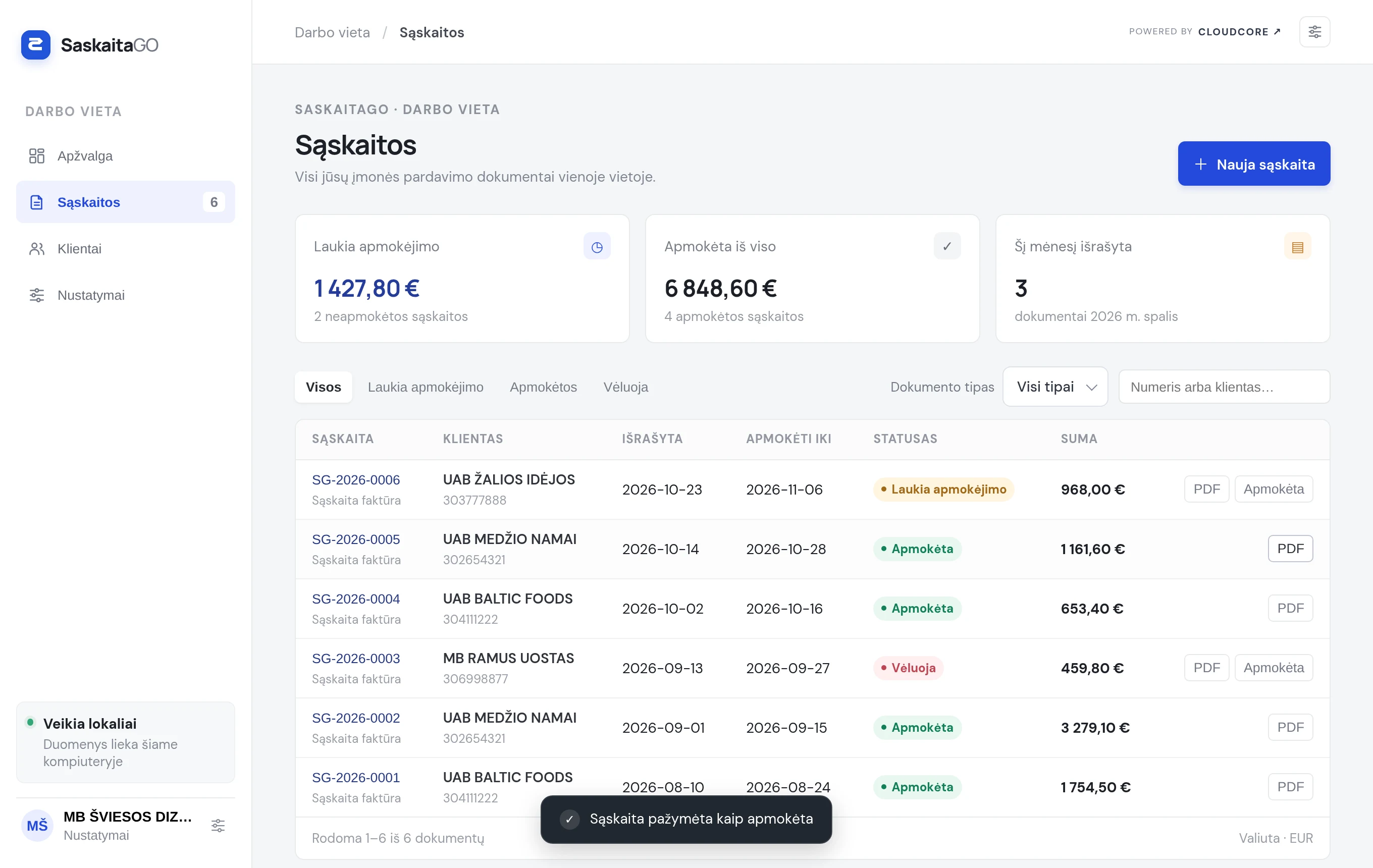The height and width of the screenshot is (868, 1373).
Task: Open invoice SG-2026-0005
Action: [x=356, y=538]
